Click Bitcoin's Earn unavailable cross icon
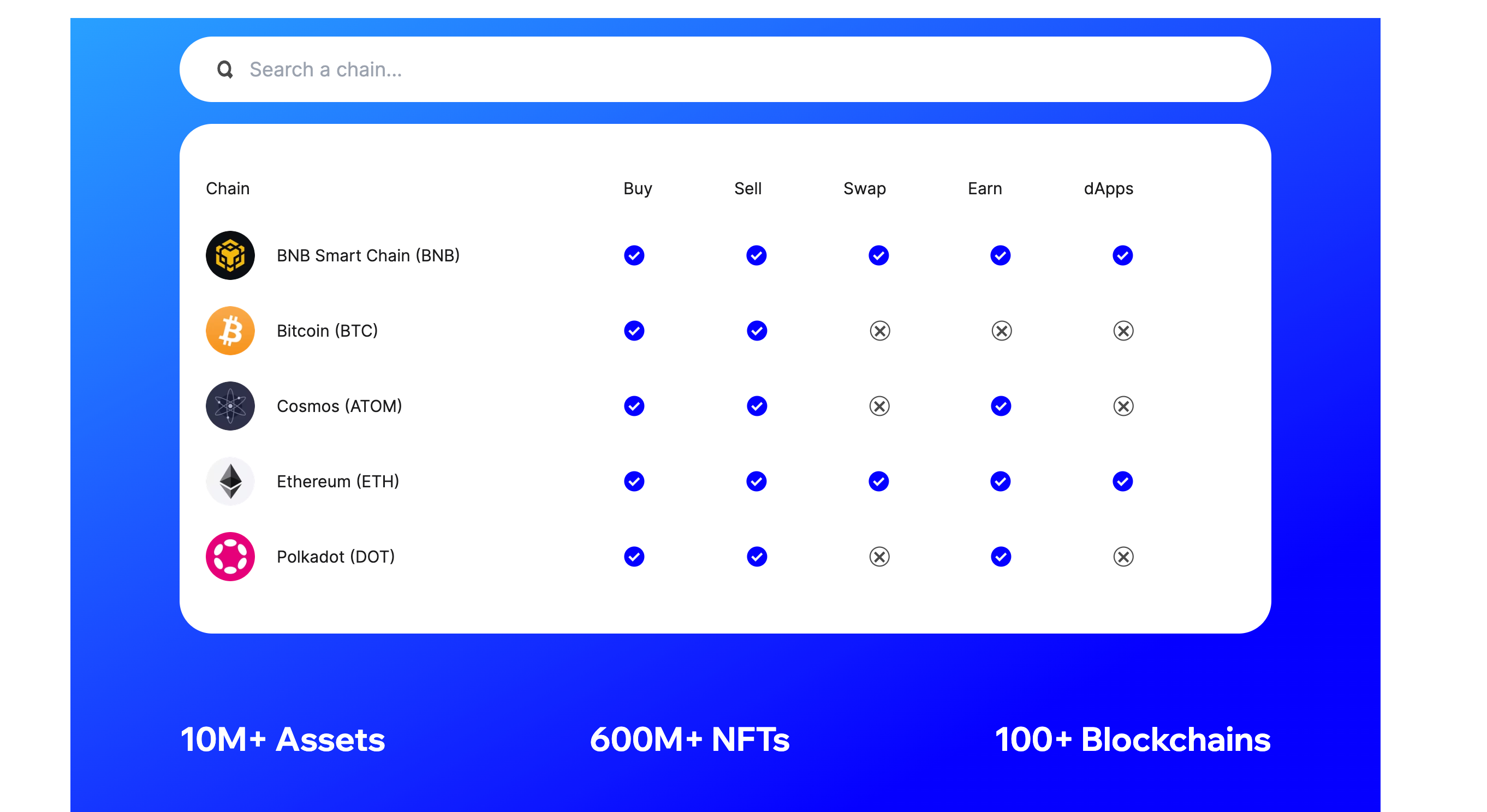The height and width of the screenshot is (812, 1487). tap(1001, 331)
